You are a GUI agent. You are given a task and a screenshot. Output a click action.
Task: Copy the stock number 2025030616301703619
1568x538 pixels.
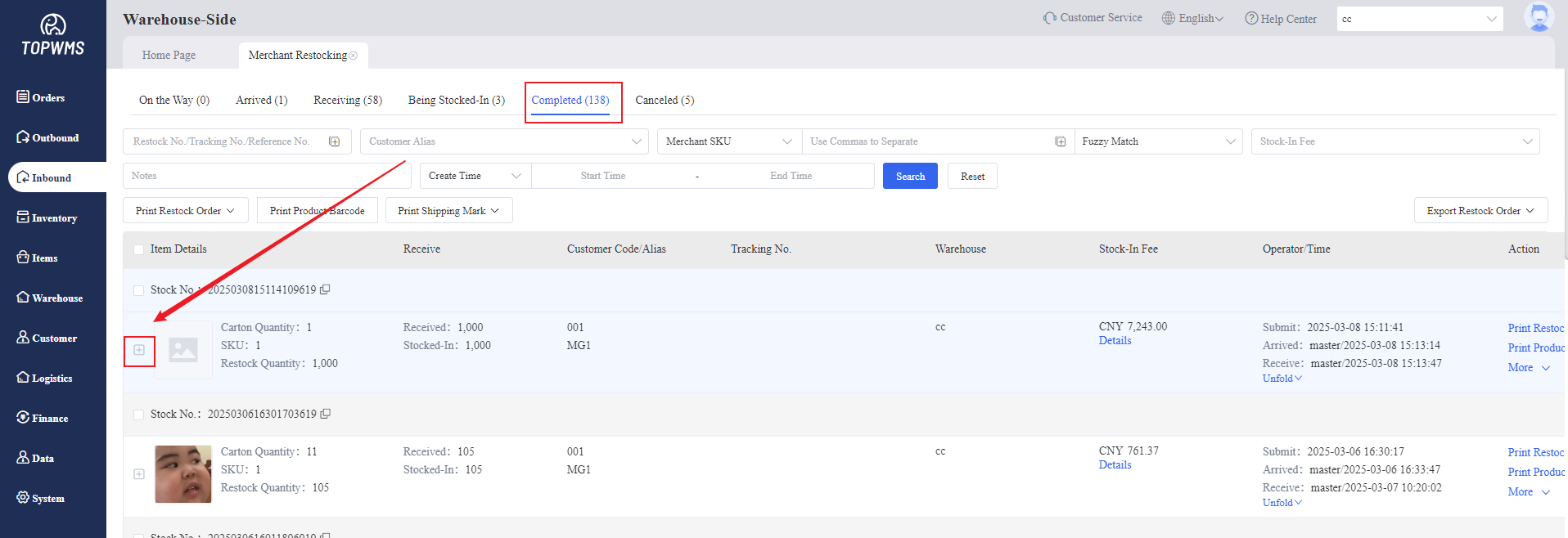point(325,414)
